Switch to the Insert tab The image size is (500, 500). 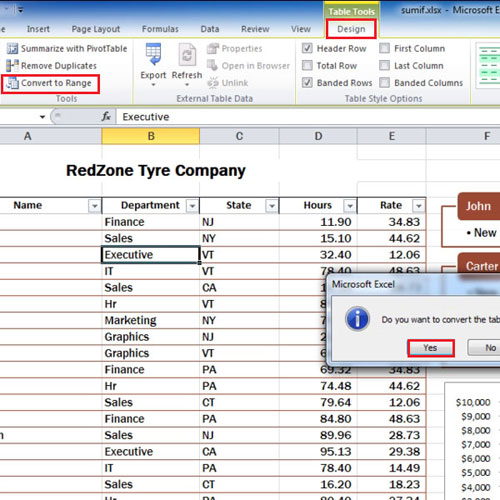tap(38, 29)
